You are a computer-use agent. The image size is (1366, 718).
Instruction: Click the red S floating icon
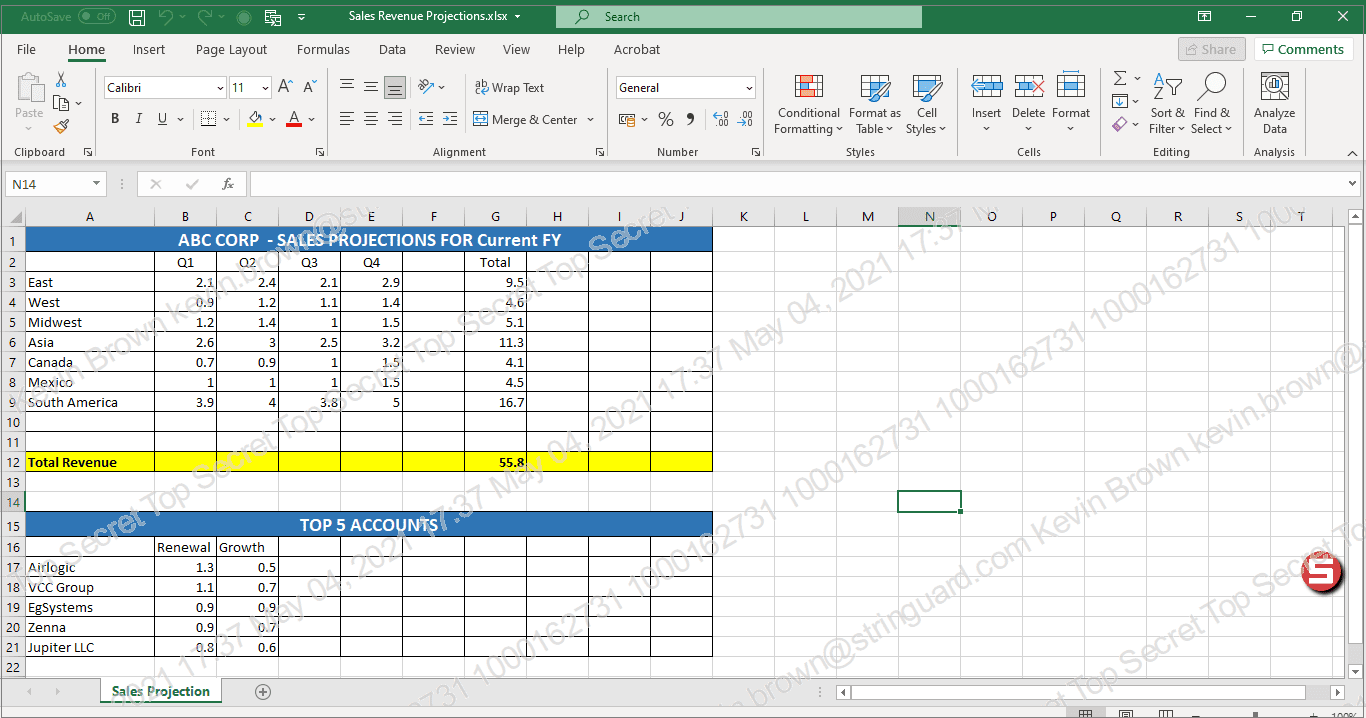click(1323, 573)
